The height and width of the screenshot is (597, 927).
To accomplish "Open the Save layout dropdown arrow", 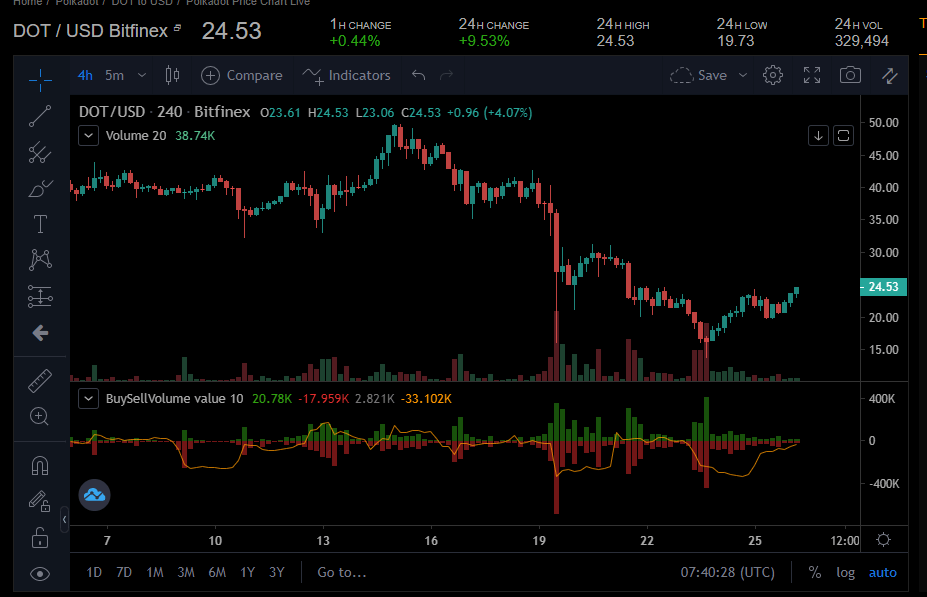I will pos(743,75).
